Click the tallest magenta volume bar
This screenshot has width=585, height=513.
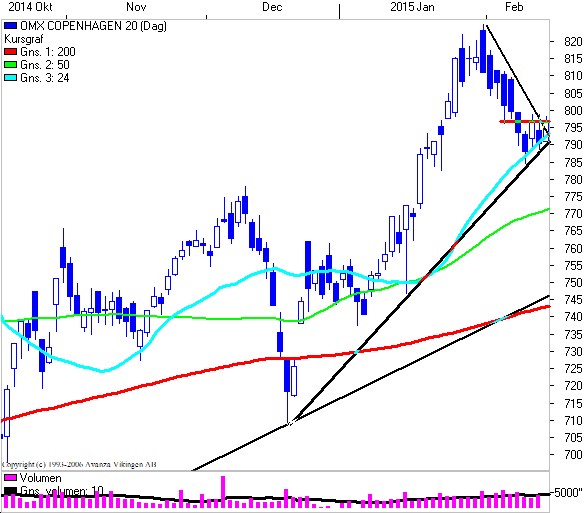(223, 492)
